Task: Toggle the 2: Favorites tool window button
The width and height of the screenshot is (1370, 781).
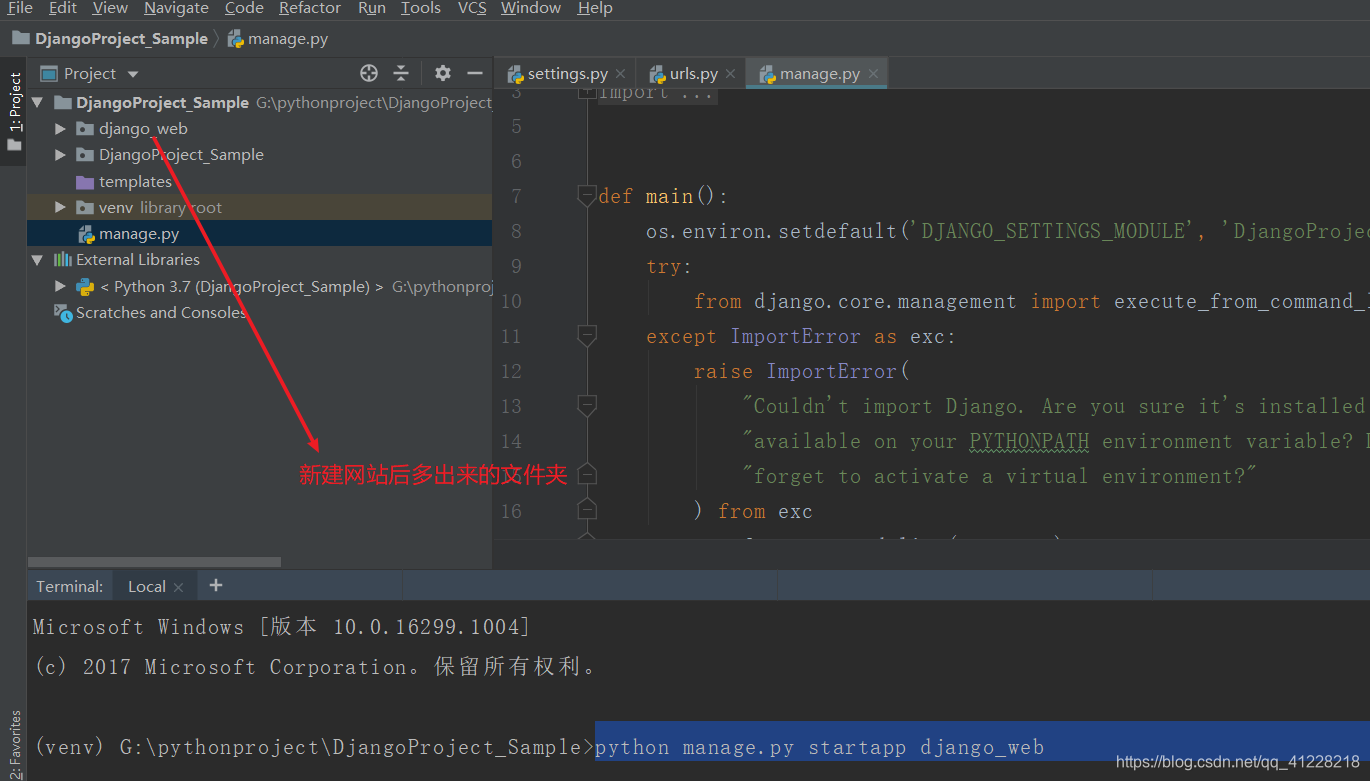Action: 14,745
